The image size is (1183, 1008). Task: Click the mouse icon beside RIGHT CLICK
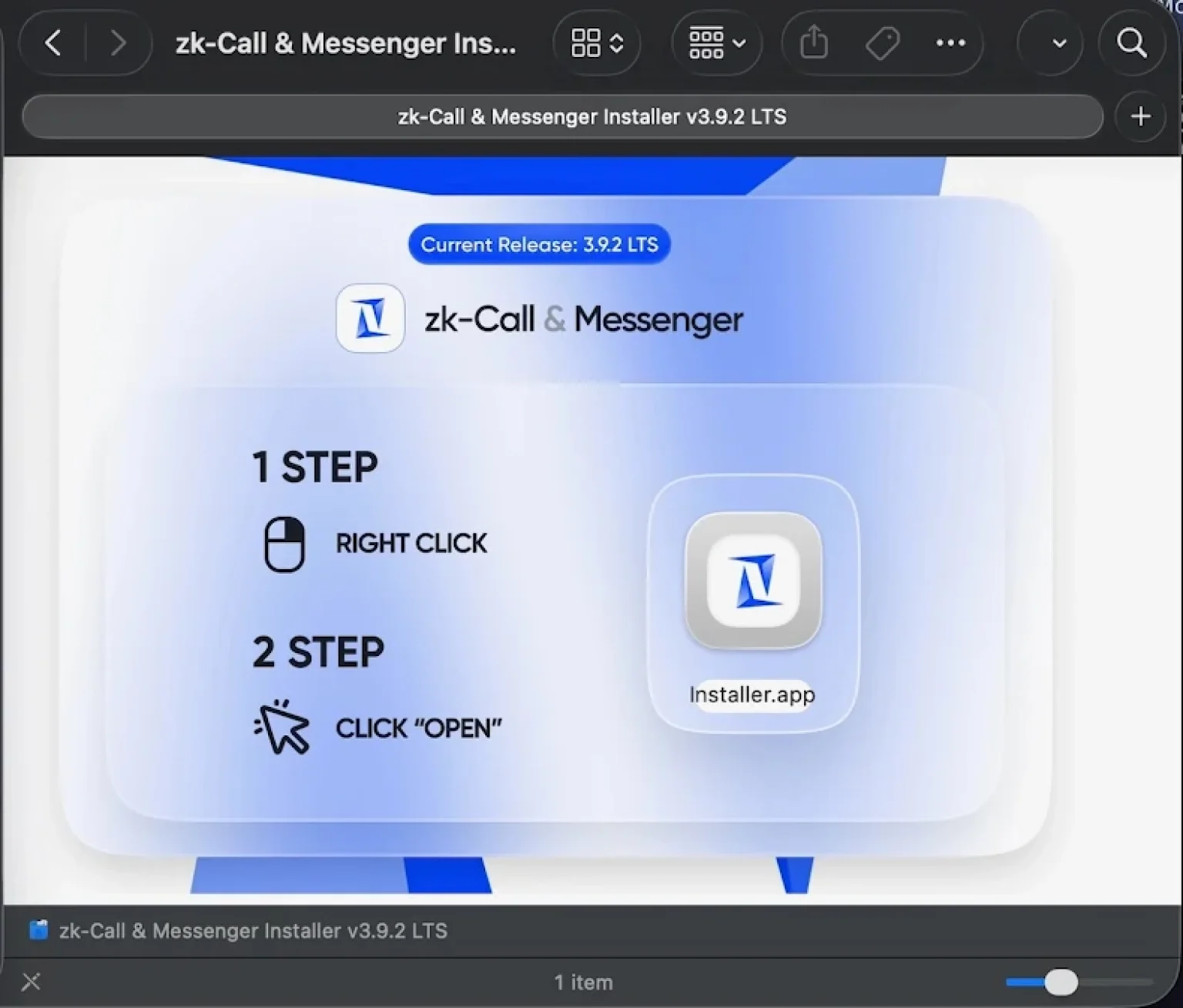click(284, 544)
